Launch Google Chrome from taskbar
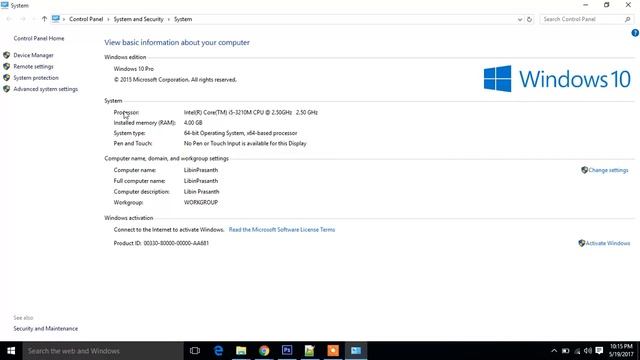 tap(264, 351)
